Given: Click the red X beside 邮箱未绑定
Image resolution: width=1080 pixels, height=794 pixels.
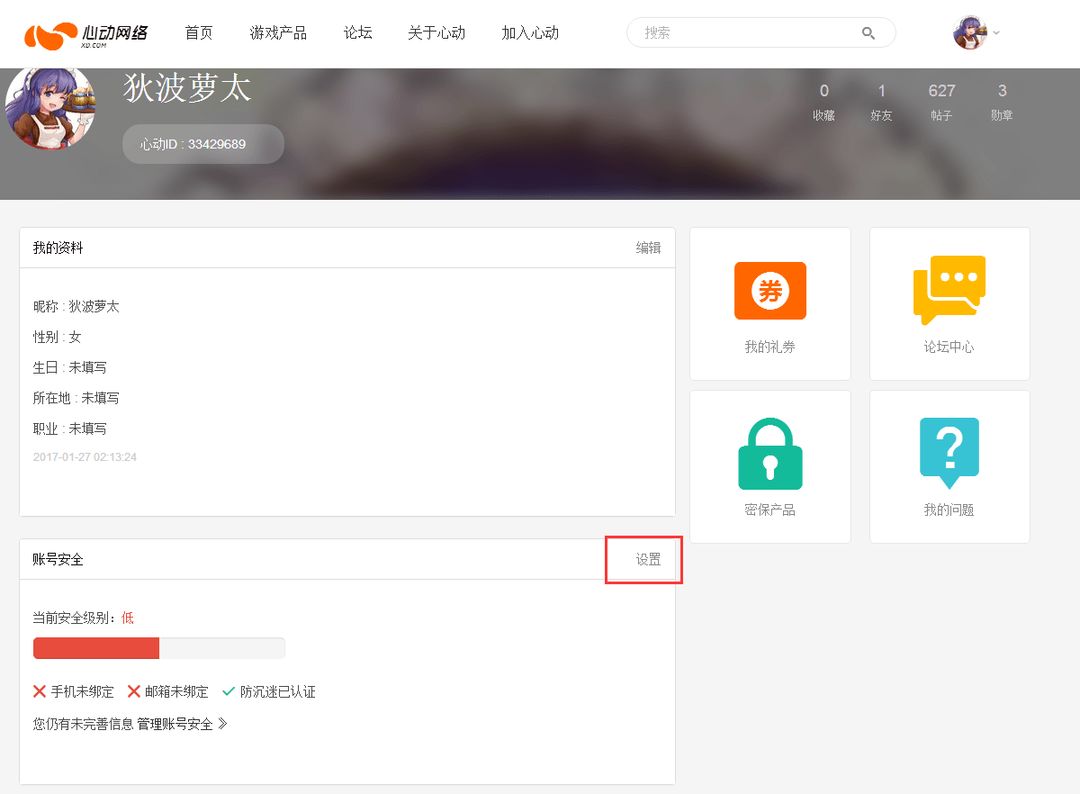Looking at the screenshot, I should click(134, 691).
